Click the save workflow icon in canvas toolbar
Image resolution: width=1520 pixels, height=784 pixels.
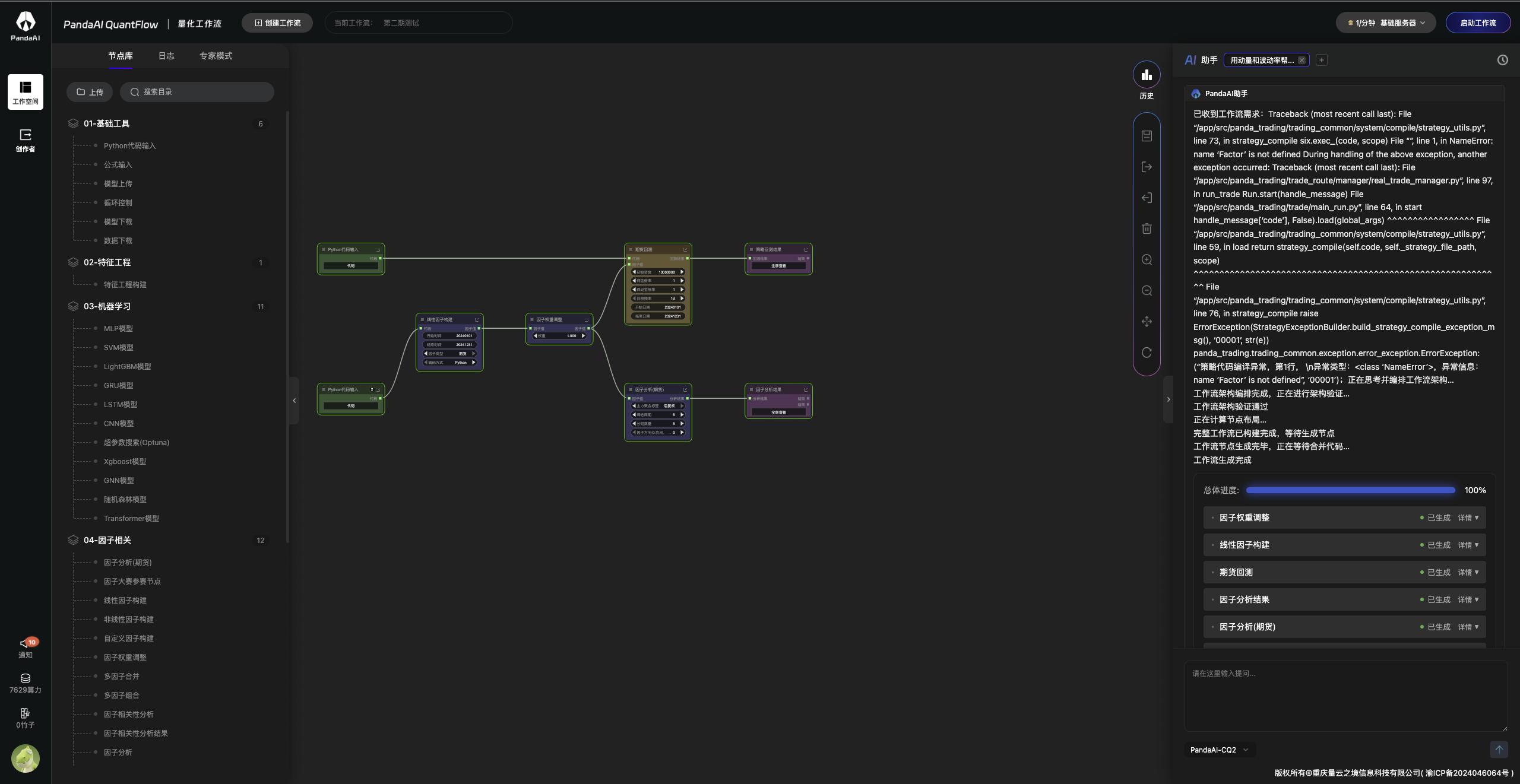[x=1147, y=136]
